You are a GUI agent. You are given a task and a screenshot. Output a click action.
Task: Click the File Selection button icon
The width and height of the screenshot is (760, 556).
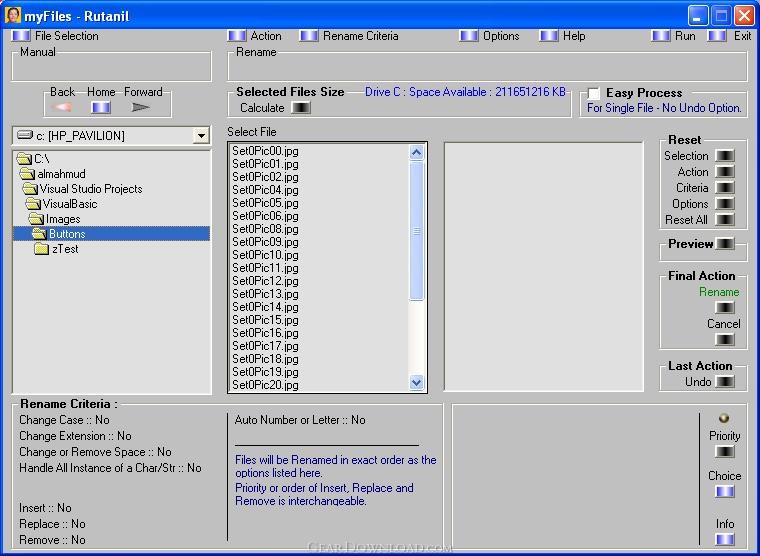[x=21, y=36]
